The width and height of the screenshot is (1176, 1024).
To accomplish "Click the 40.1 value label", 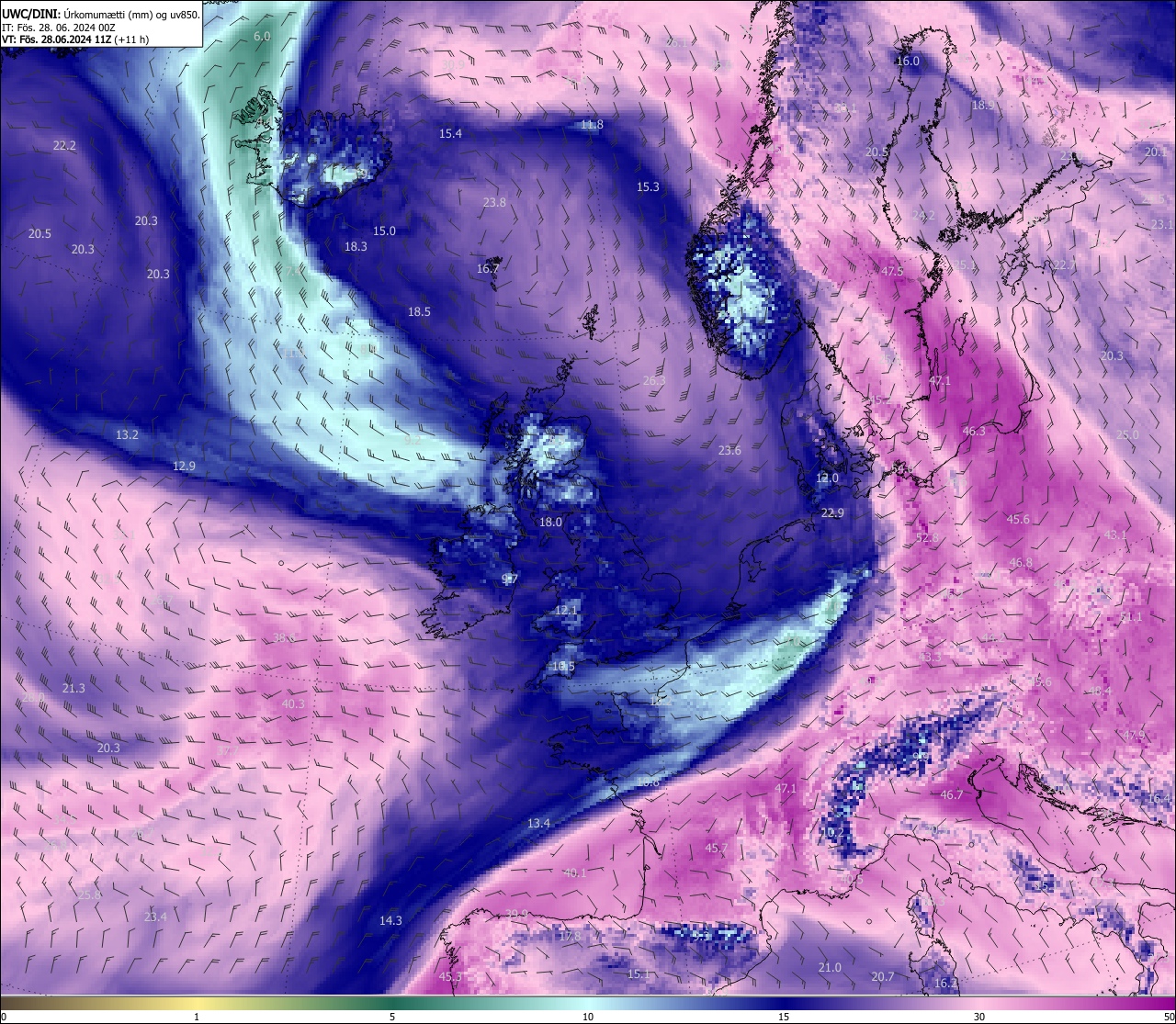I will 575,872.
